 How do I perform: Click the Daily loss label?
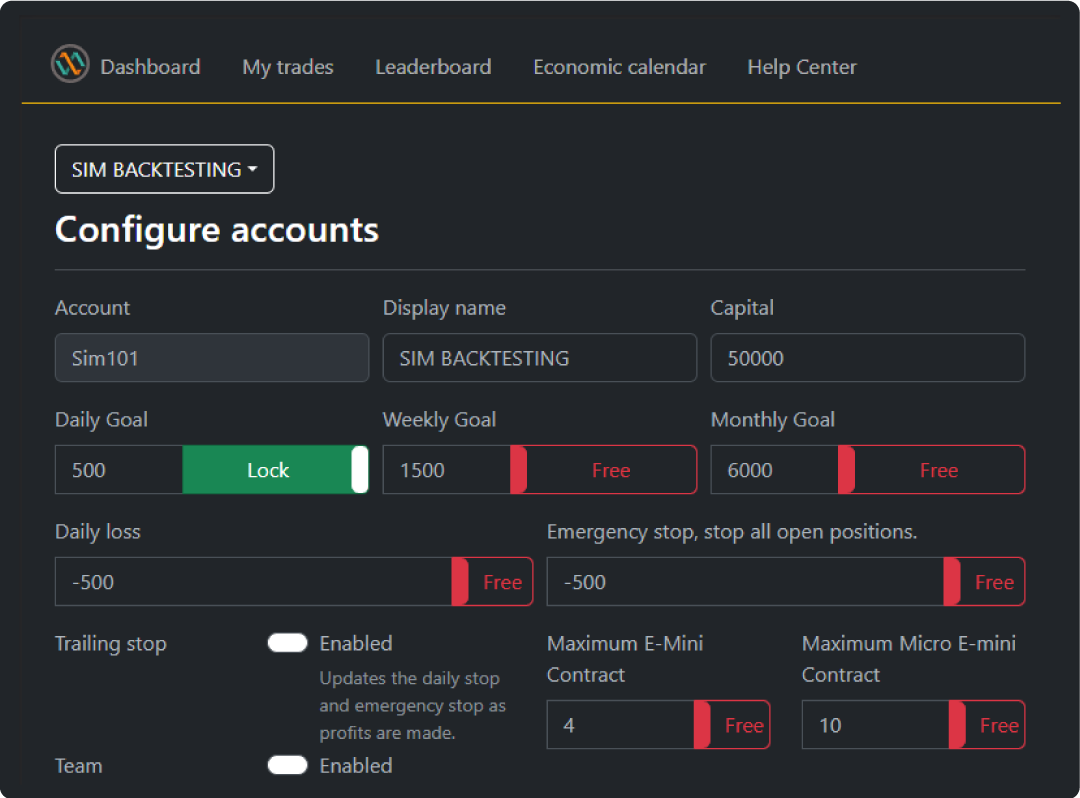coord(98,532)
